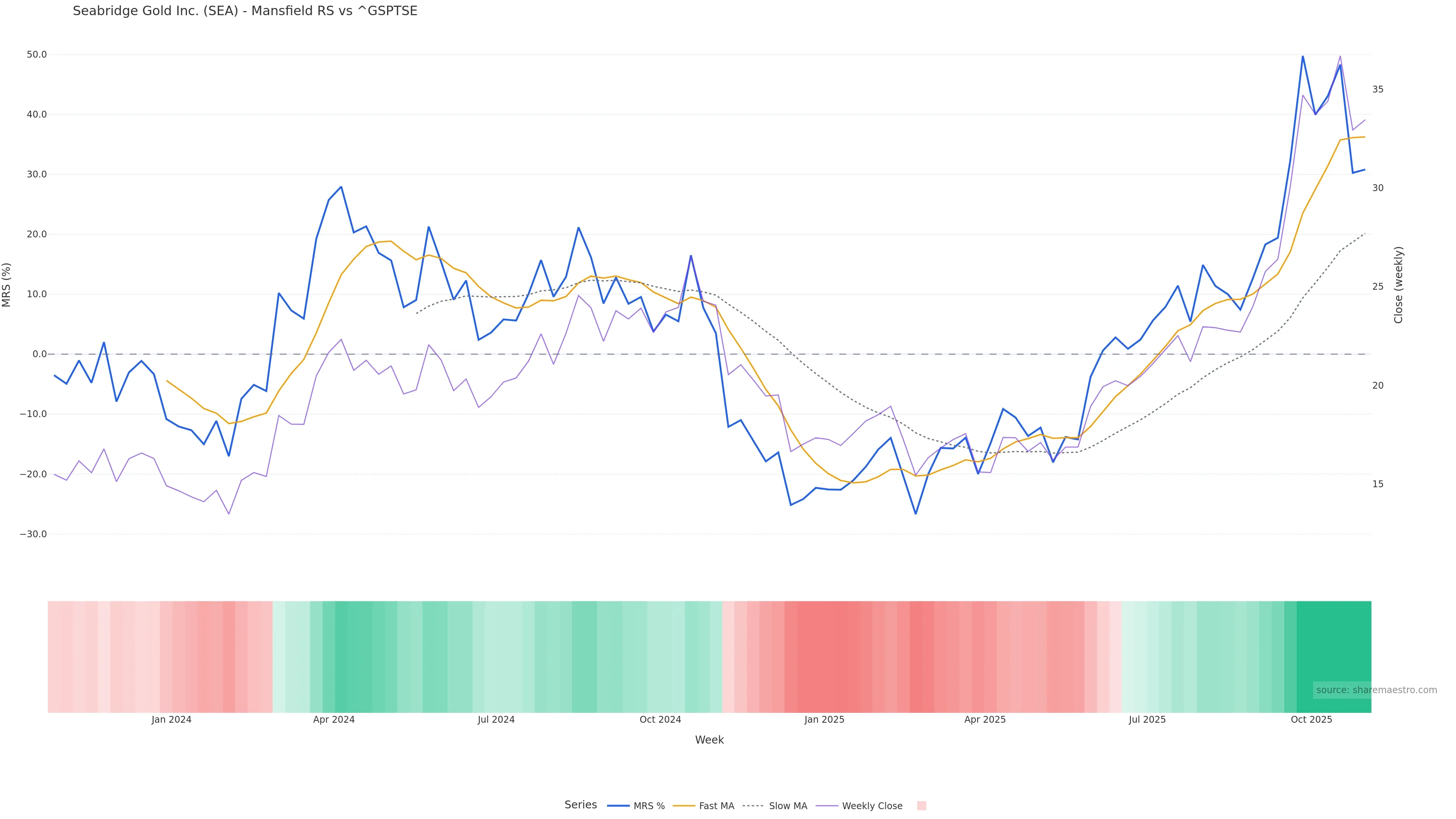Click the highest peak of MRS % line

(1303, 56)
